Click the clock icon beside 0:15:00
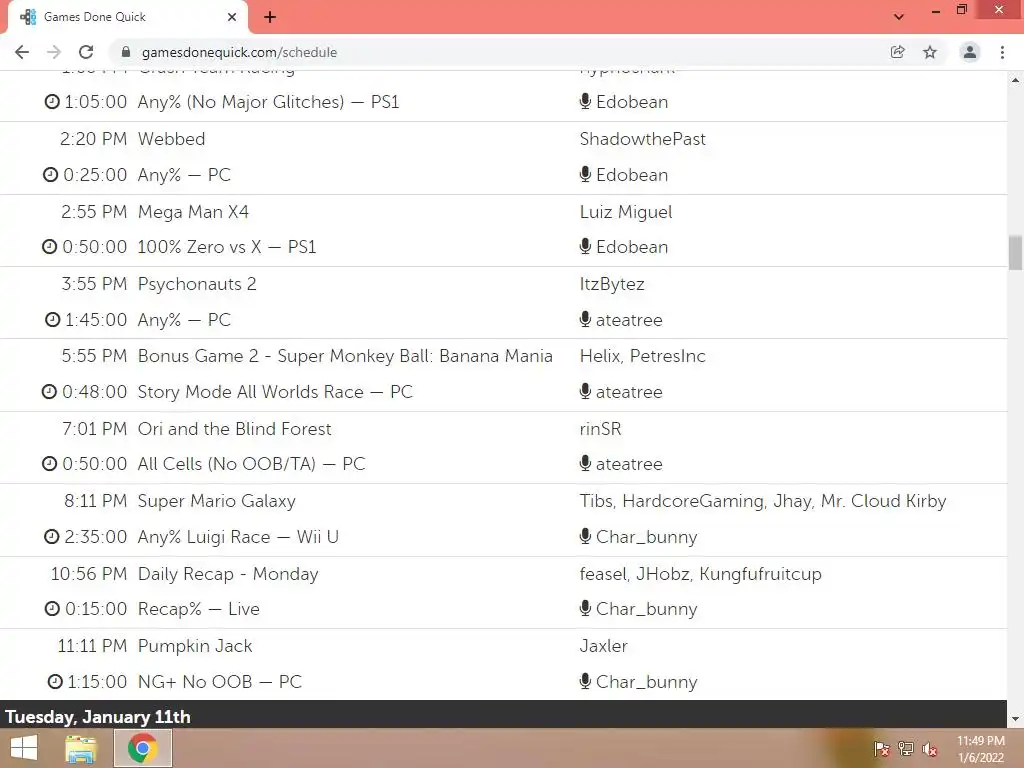Image resolution: width=1024 pixels, height=768 pixels. pyautogui.click(x=52, y=609)
